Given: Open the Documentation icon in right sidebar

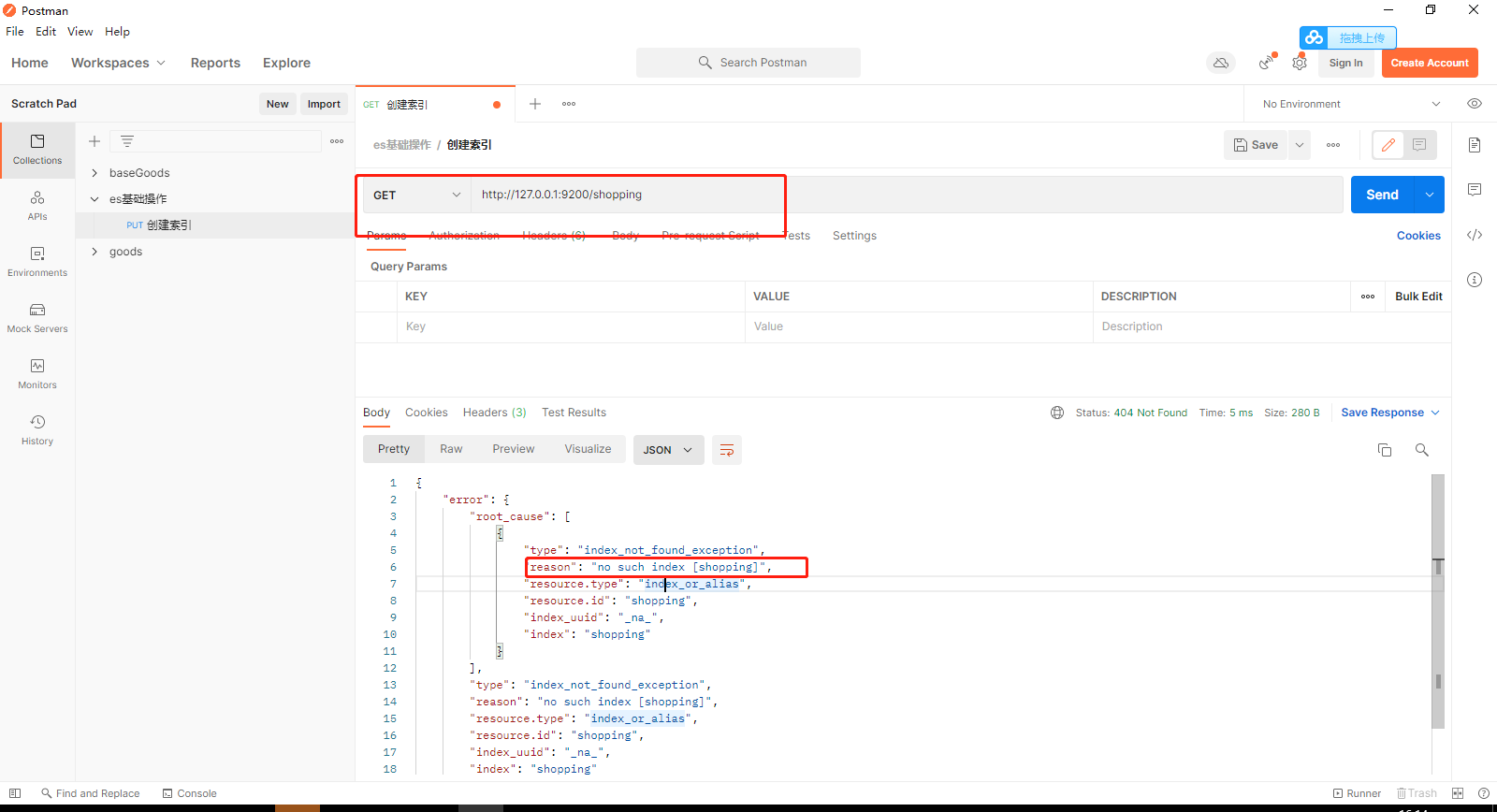Looking at the screenshot, I should point(1475,145).
